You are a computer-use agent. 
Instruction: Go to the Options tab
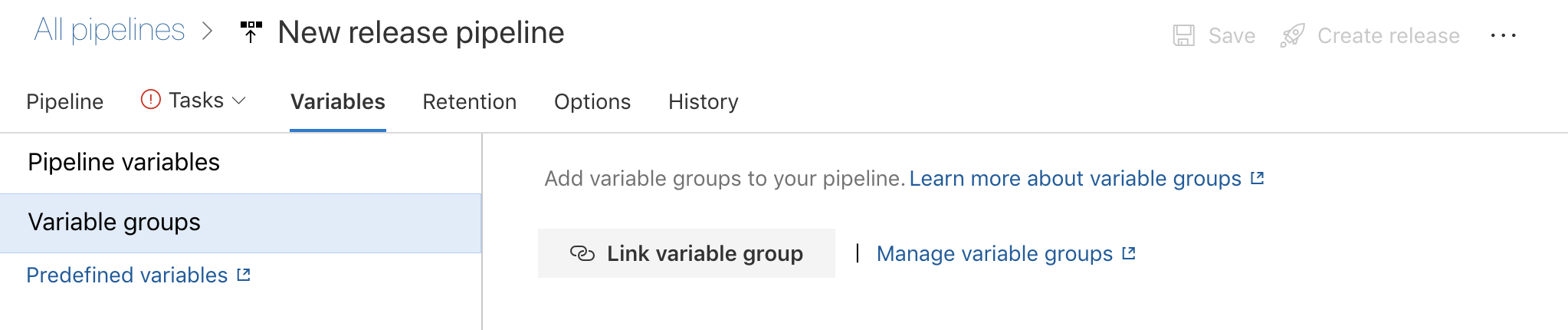[592, 101]
